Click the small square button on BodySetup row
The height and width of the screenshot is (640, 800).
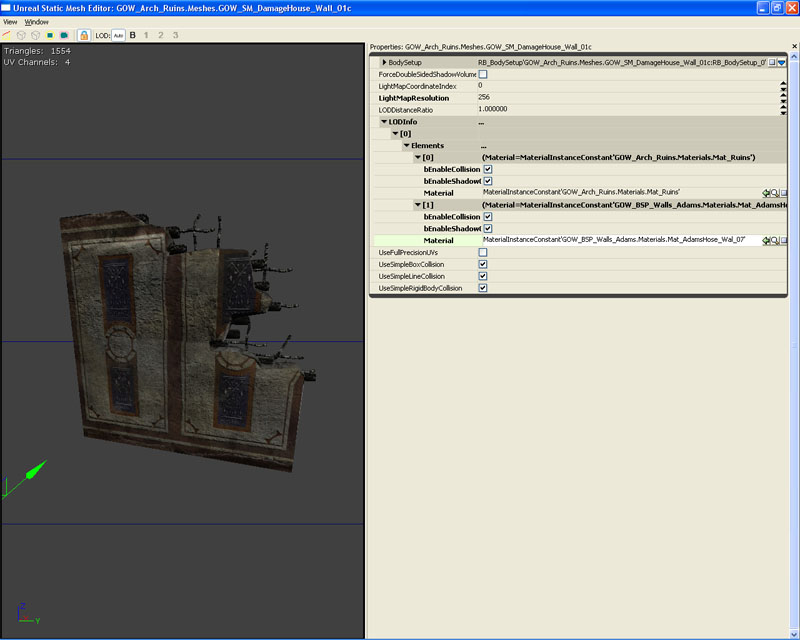(x=772, y=62)
